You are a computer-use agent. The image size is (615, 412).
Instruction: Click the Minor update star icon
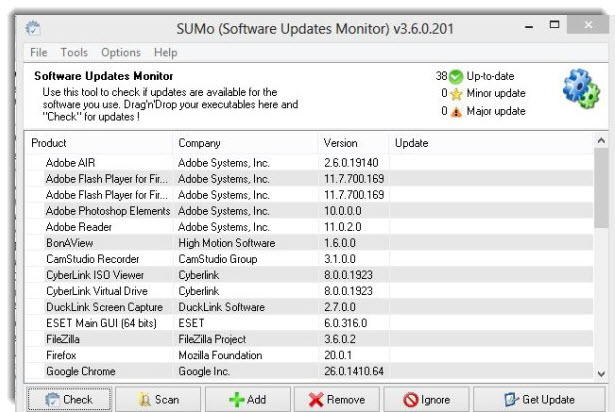456,94
